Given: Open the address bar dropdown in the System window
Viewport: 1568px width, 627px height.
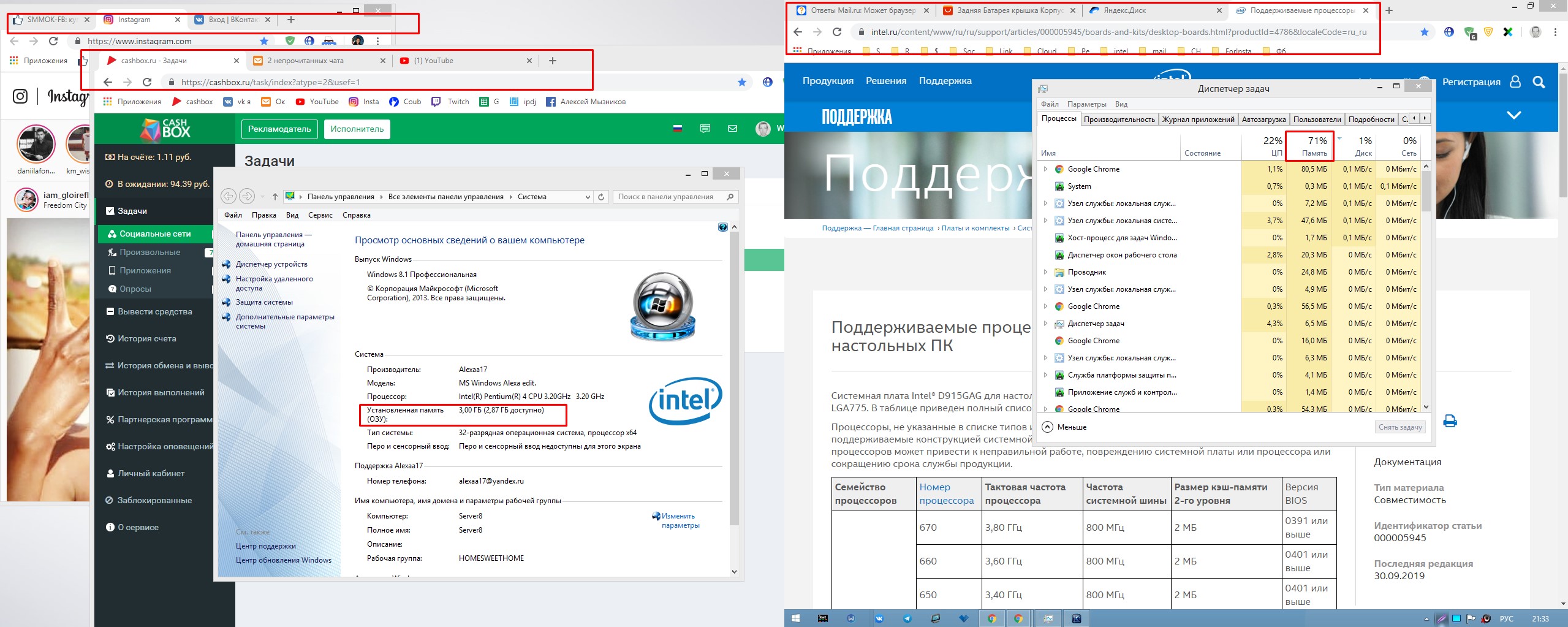Looking at the screenshot, I should (x=588, y=197).
